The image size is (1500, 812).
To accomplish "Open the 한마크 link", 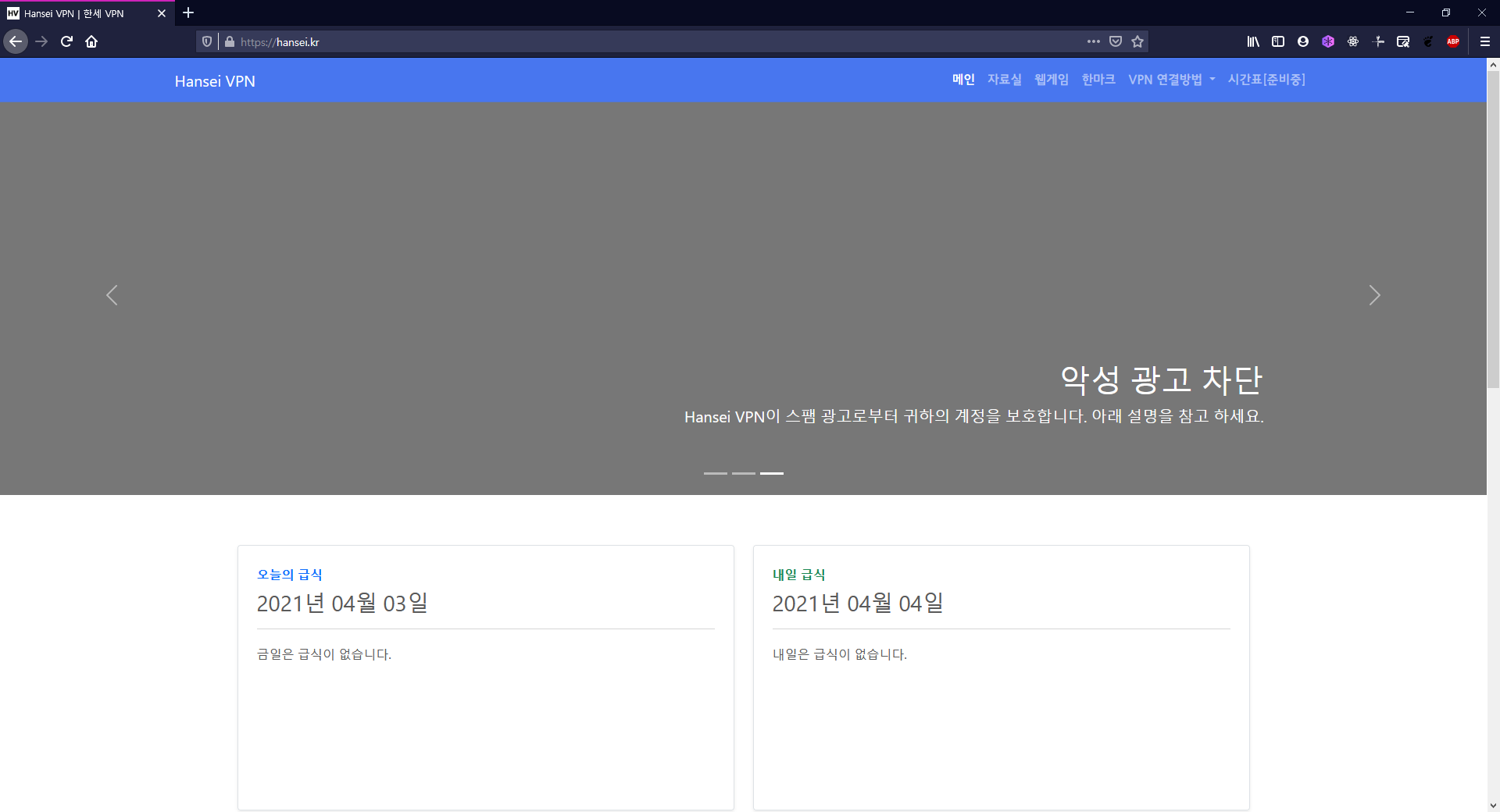I will point(1098,80).
